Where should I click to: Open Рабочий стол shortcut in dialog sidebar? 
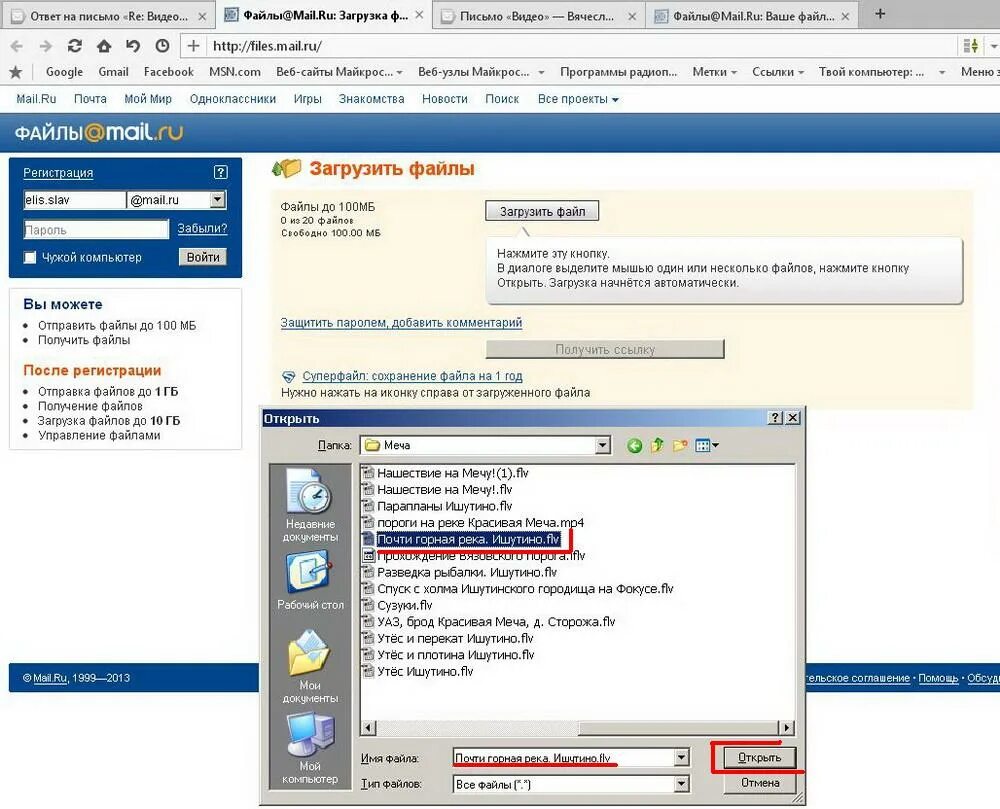310,580
